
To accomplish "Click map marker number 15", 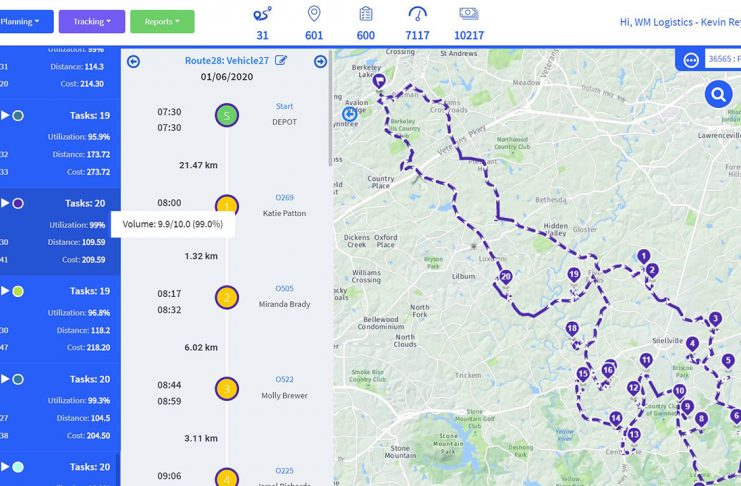I will tap(583, 375).
